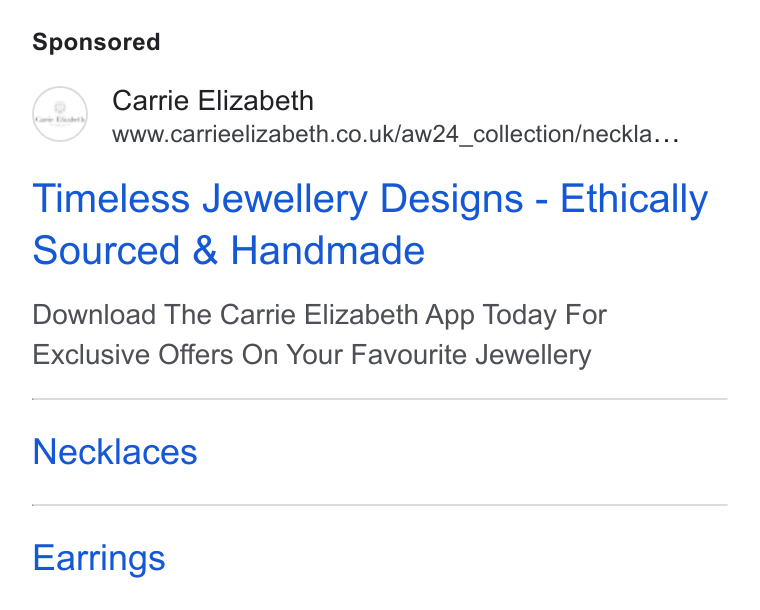Click the word Handmade in the headline
Viewport: 760px width, 610px height.
point(328,250)
